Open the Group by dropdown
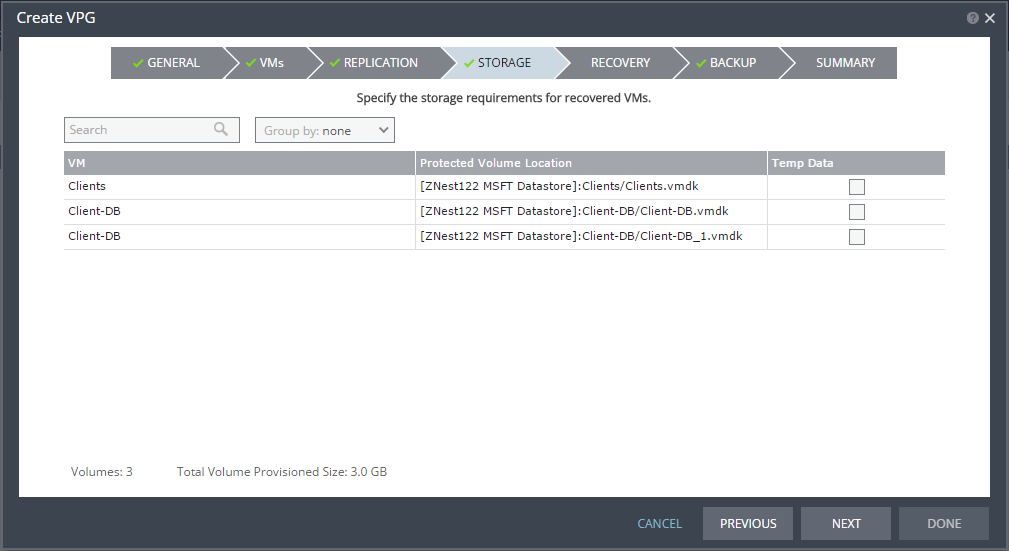Viewport: 1009px width, 551px height. 325,130
